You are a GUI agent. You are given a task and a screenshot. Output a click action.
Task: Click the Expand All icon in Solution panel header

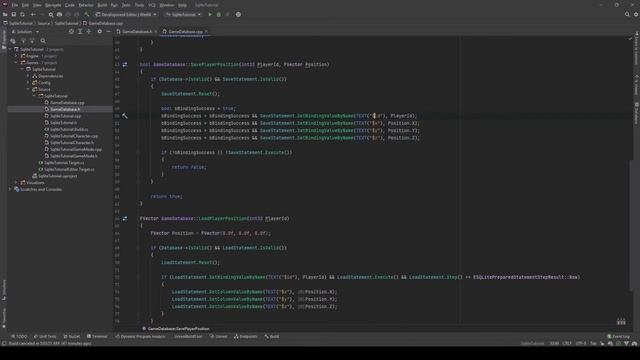(80, 31)
